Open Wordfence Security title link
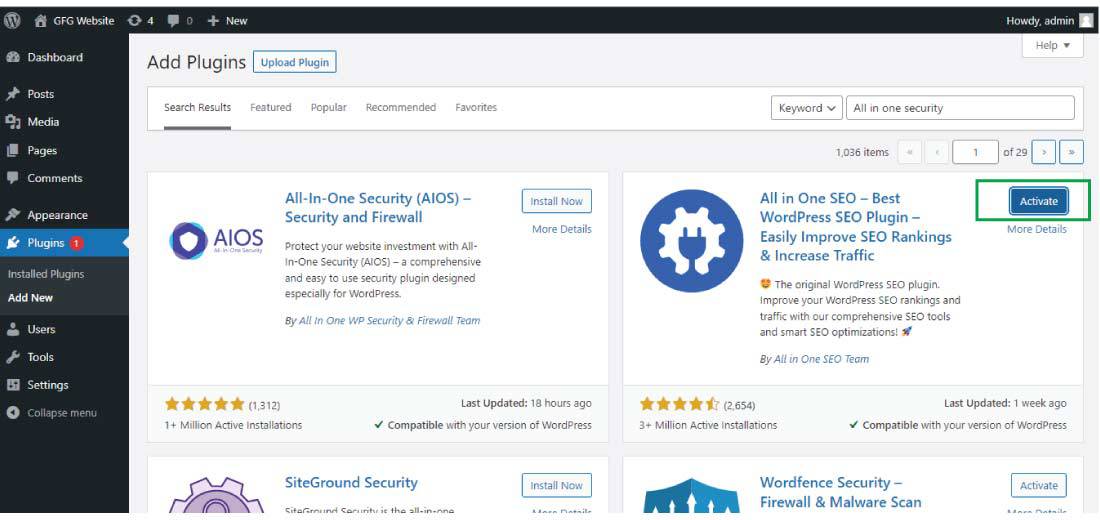1100x520 pixels. click(840, 493)
